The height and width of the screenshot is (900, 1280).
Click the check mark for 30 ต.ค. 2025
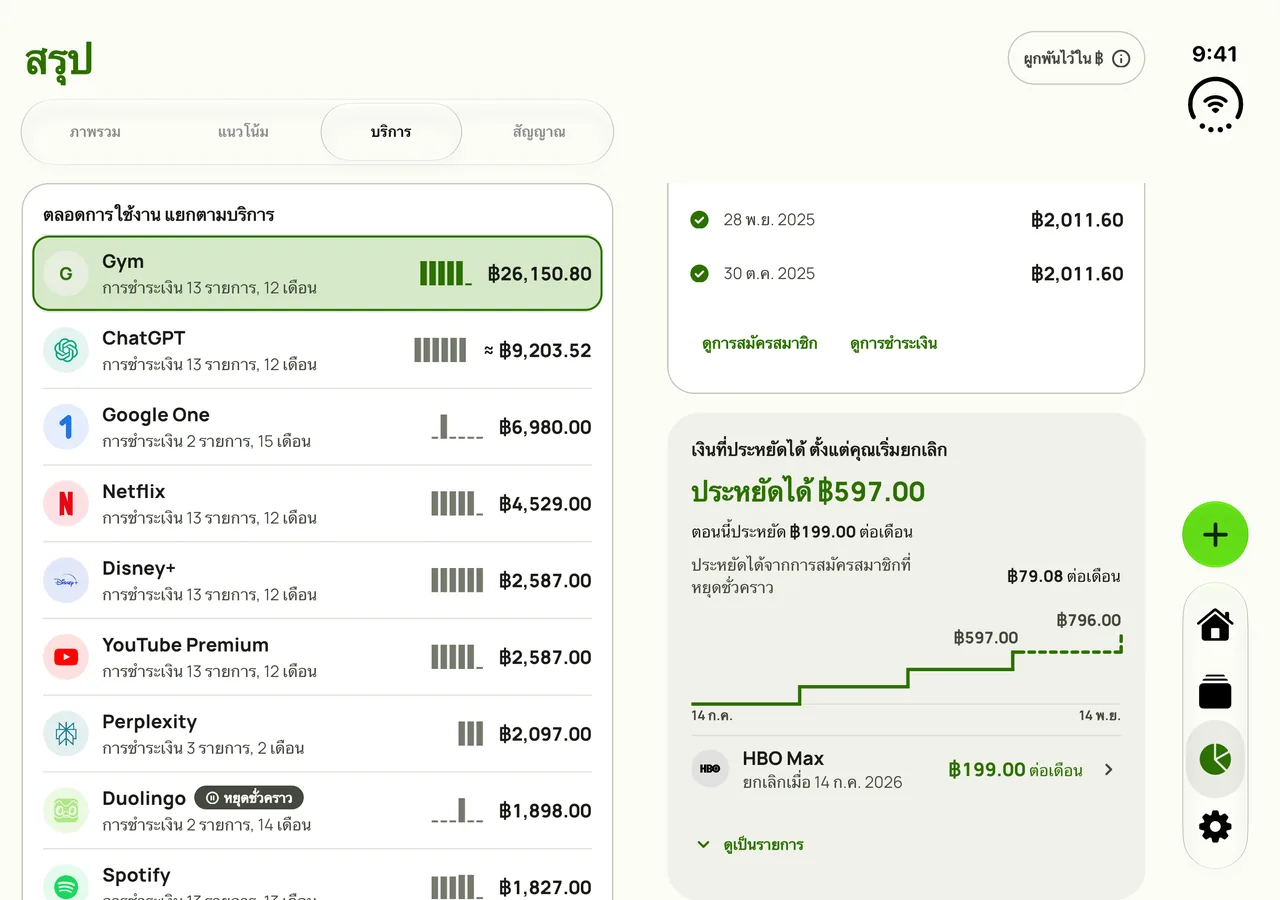[699, 273]
